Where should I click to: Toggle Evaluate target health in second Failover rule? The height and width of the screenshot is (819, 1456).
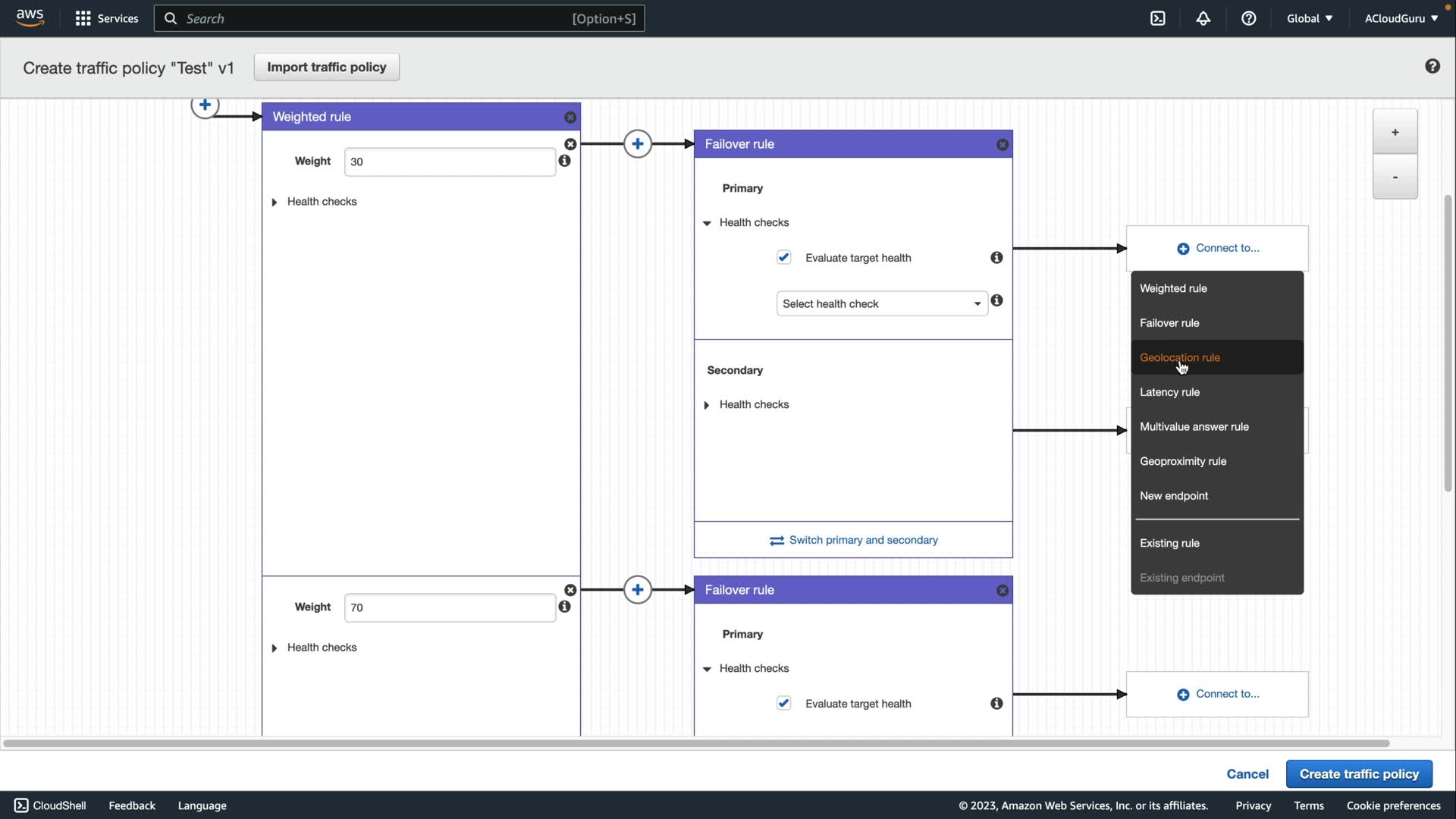click(x=783, y=704)
